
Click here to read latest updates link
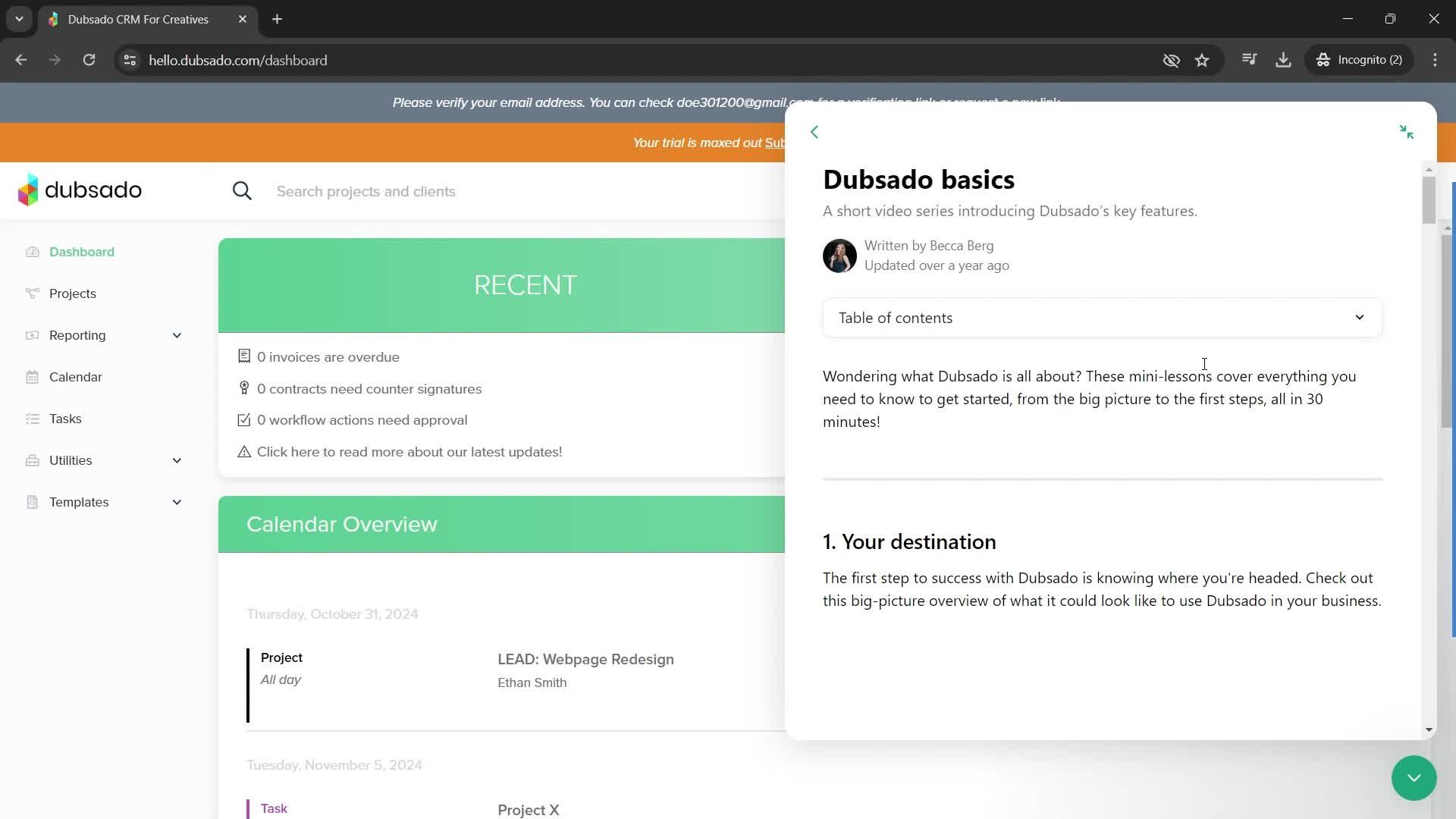pos(409,452)
